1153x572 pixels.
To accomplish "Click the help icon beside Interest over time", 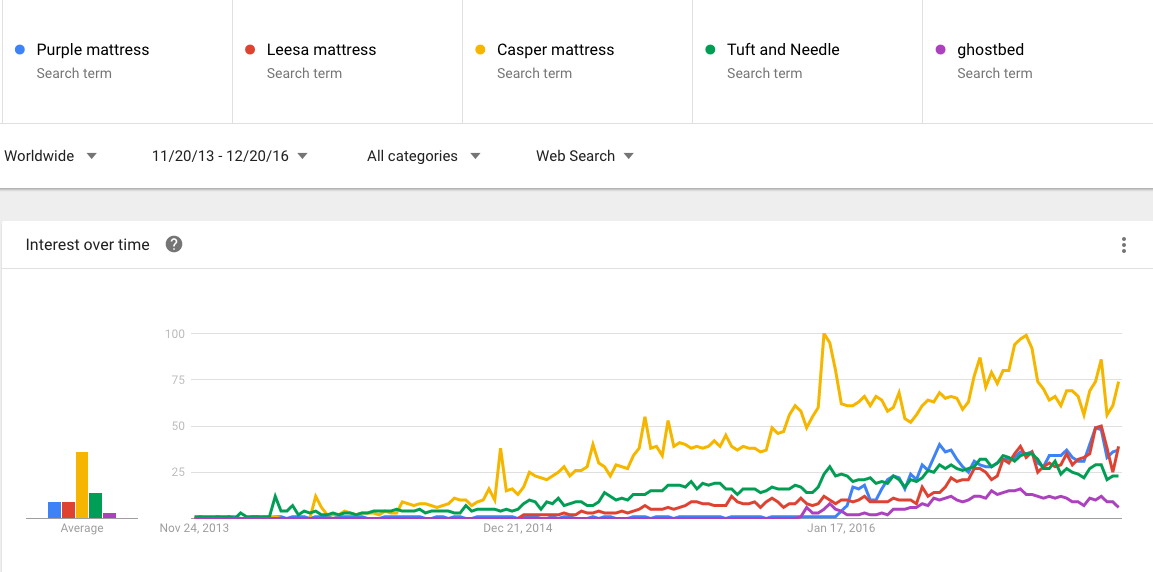I will 174,244.
